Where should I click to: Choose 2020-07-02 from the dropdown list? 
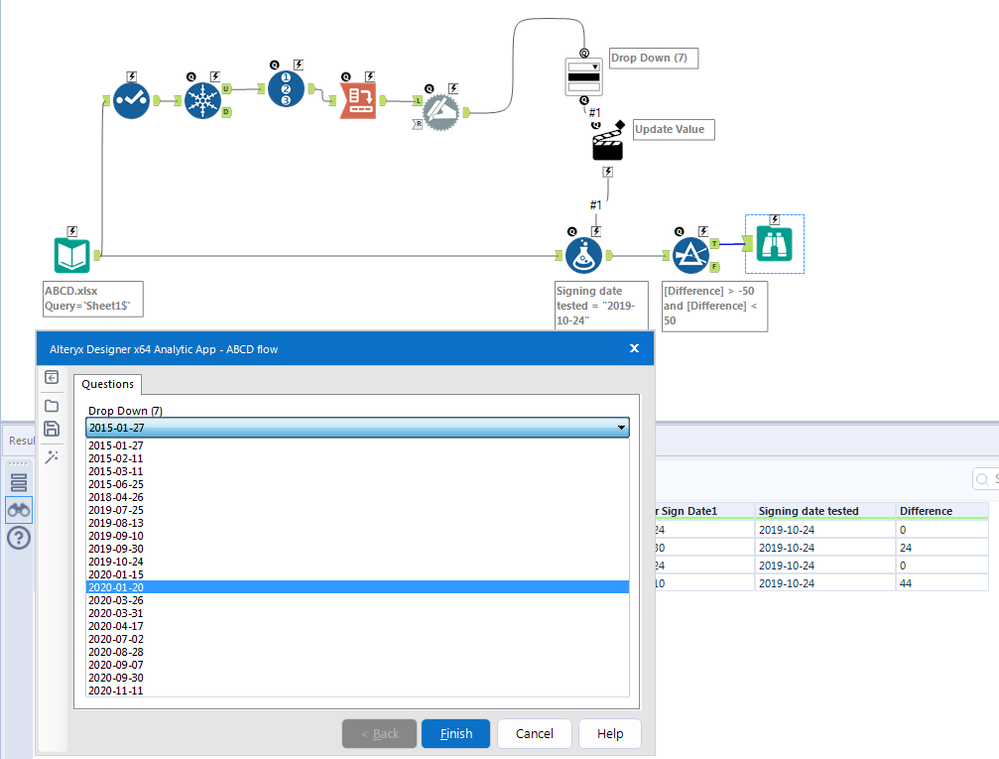pyautogui.click(x=357, y=639)
